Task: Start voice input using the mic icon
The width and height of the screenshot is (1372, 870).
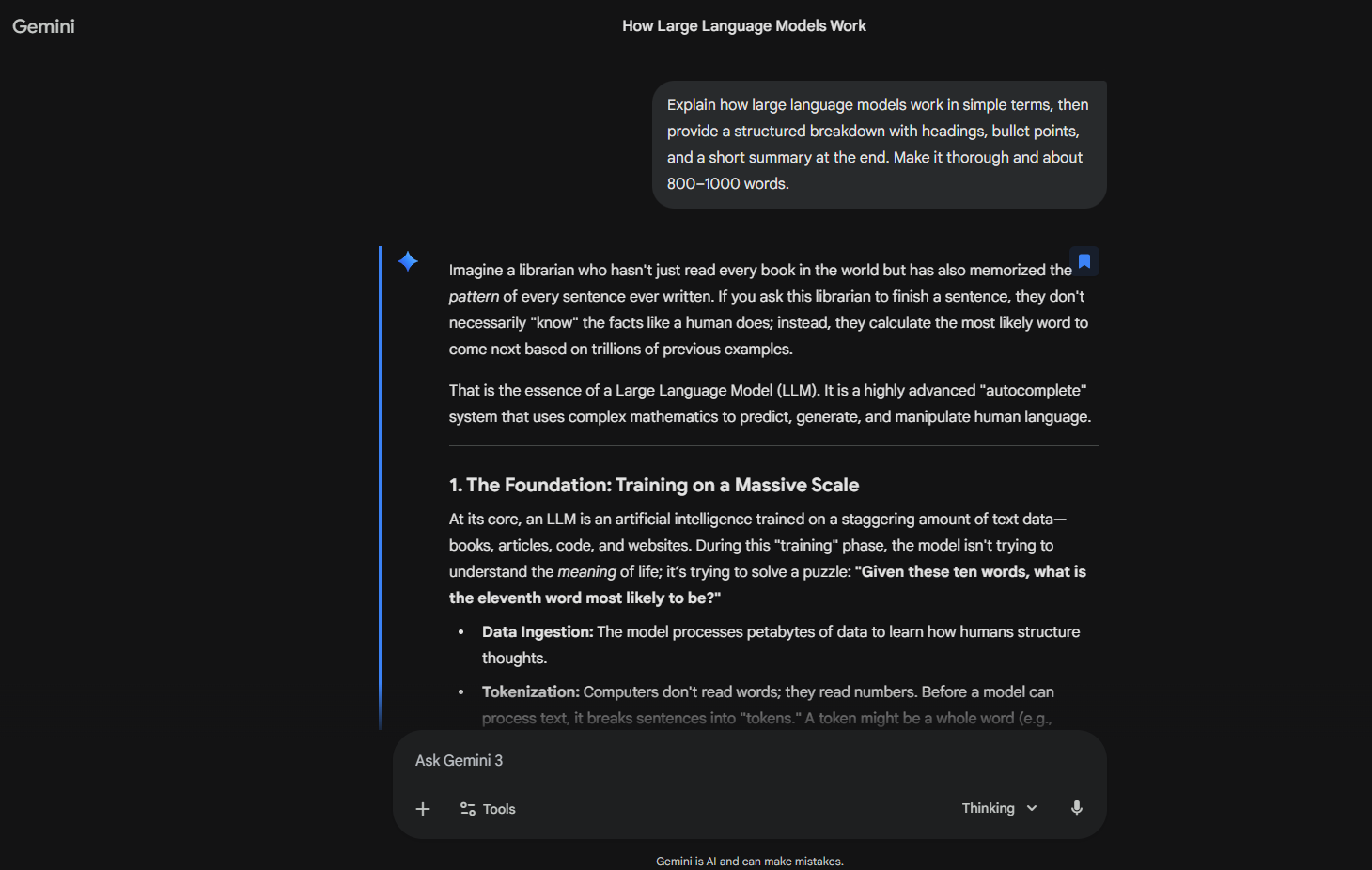Action: (1076, 807)
